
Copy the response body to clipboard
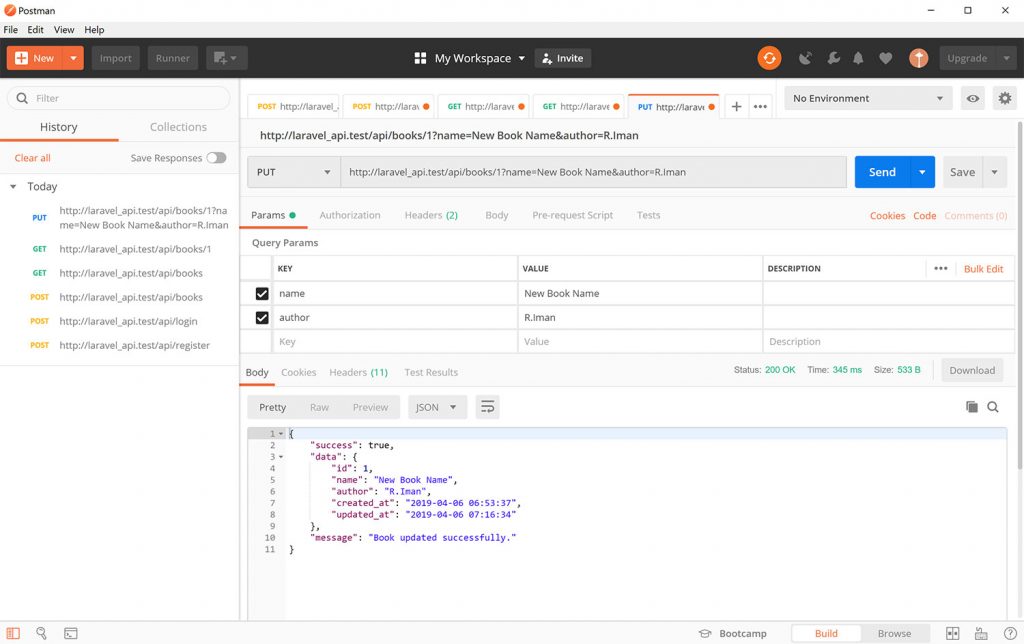click(x=972, y=407)
